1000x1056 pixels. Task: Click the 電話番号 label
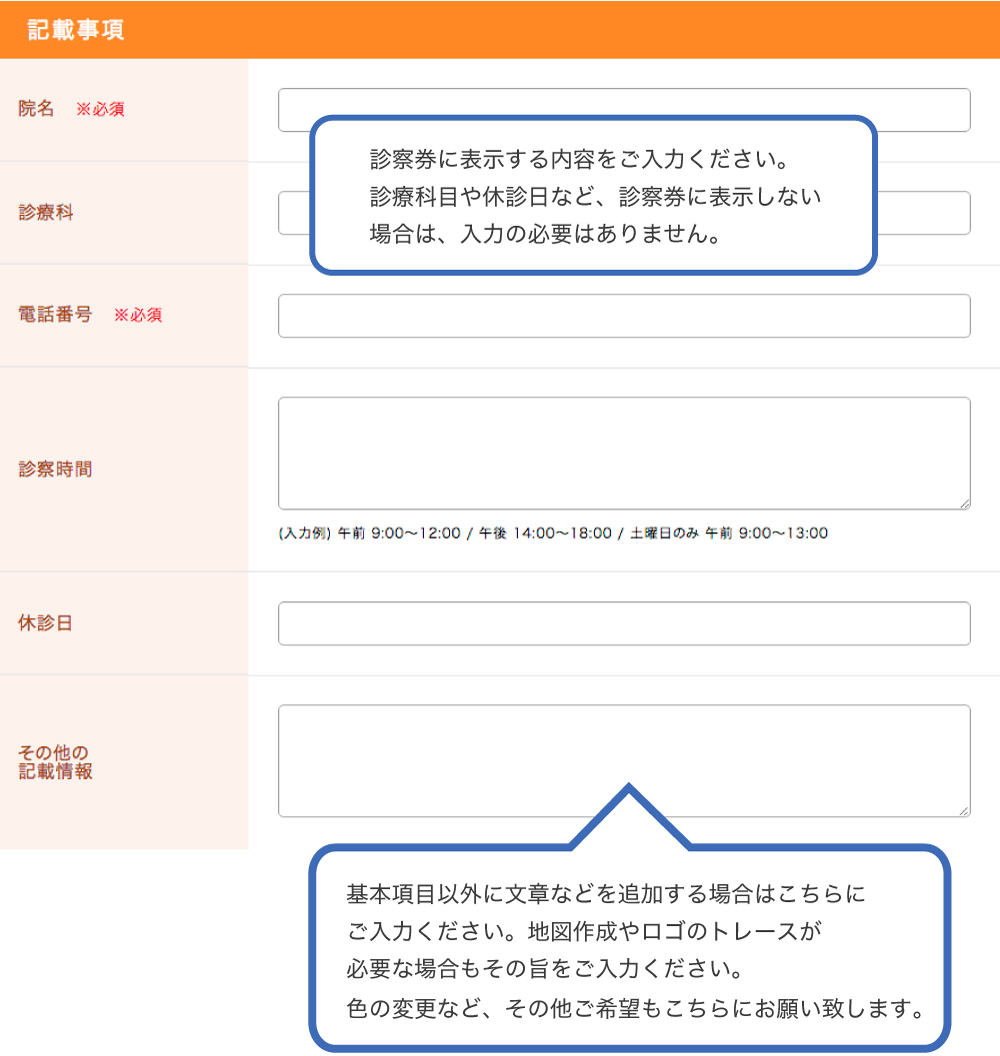pyautogui.click(x=55, y=315)
